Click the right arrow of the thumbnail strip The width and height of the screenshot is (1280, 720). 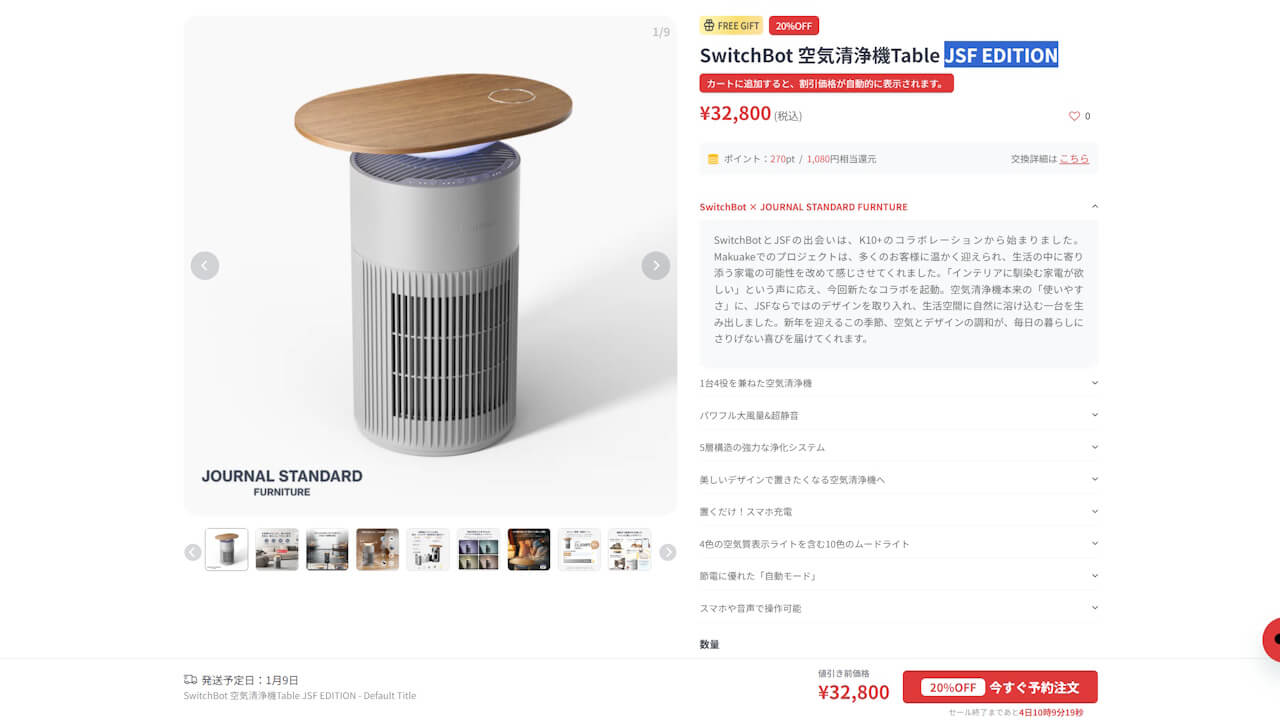(x=667, y=550)
